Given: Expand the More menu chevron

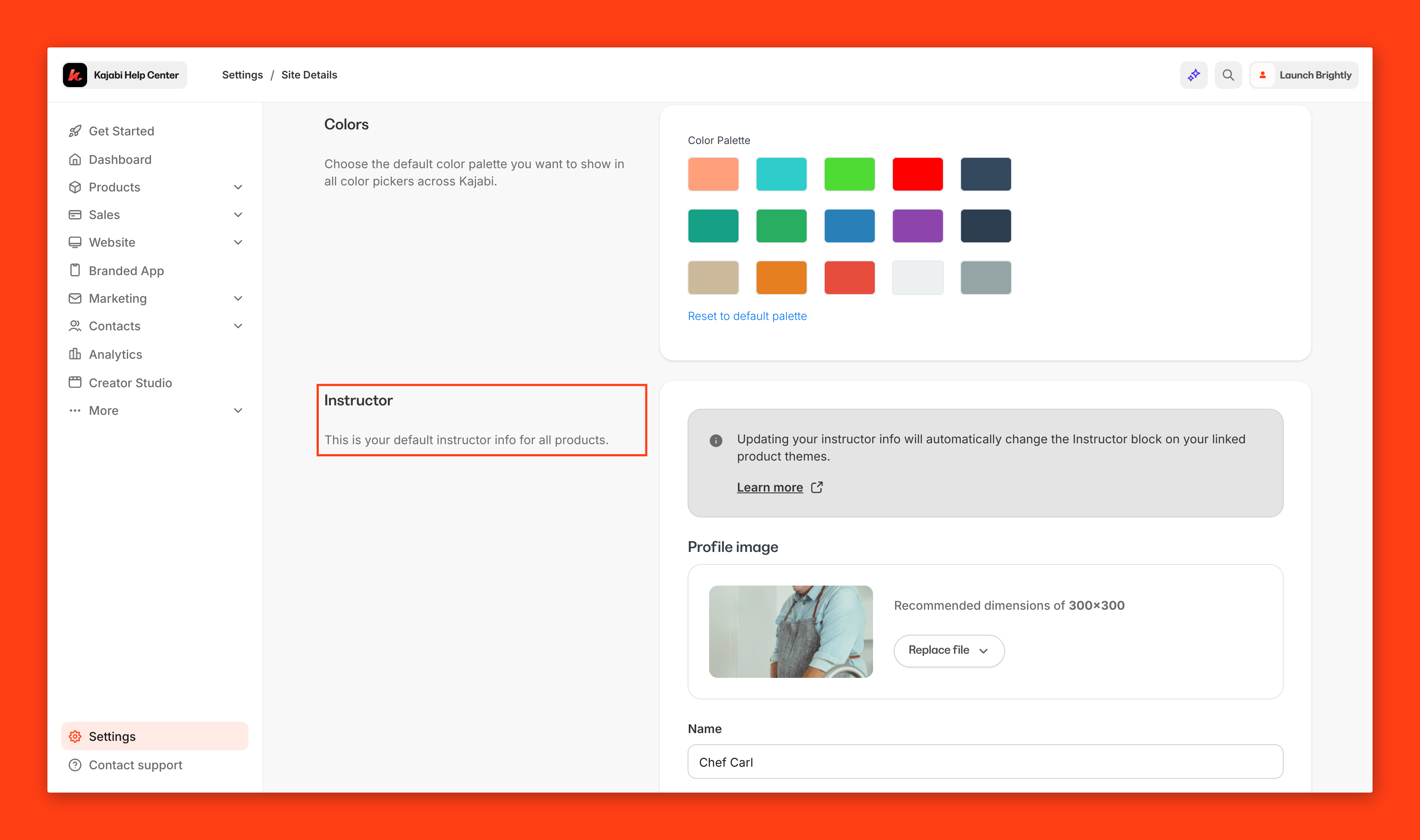Looking at the screenshot, I should (x=238, y=411).
